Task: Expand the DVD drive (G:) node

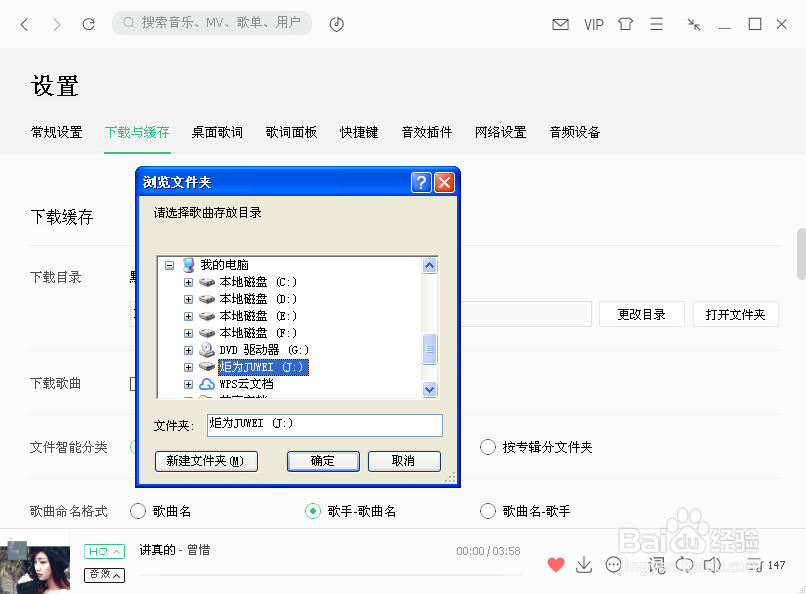Action: (x=188, y=350)
